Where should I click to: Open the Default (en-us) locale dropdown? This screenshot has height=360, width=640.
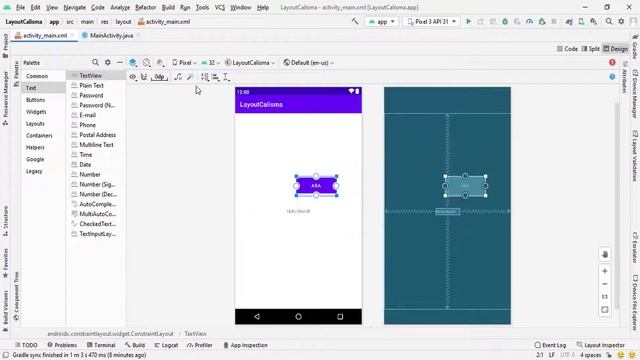tap(309, 62)
